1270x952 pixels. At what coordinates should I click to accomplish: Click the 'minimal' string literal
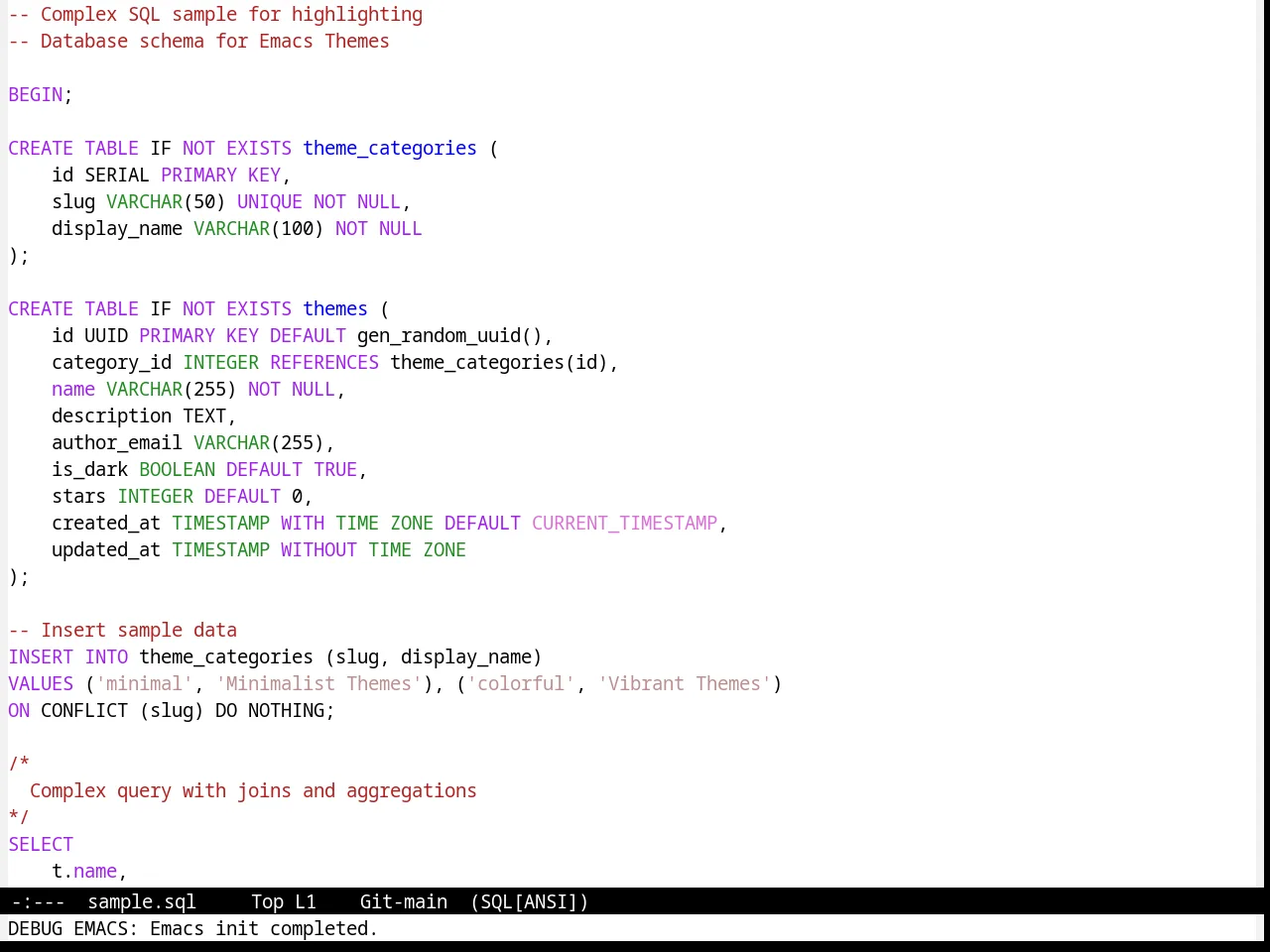(144, 683)
